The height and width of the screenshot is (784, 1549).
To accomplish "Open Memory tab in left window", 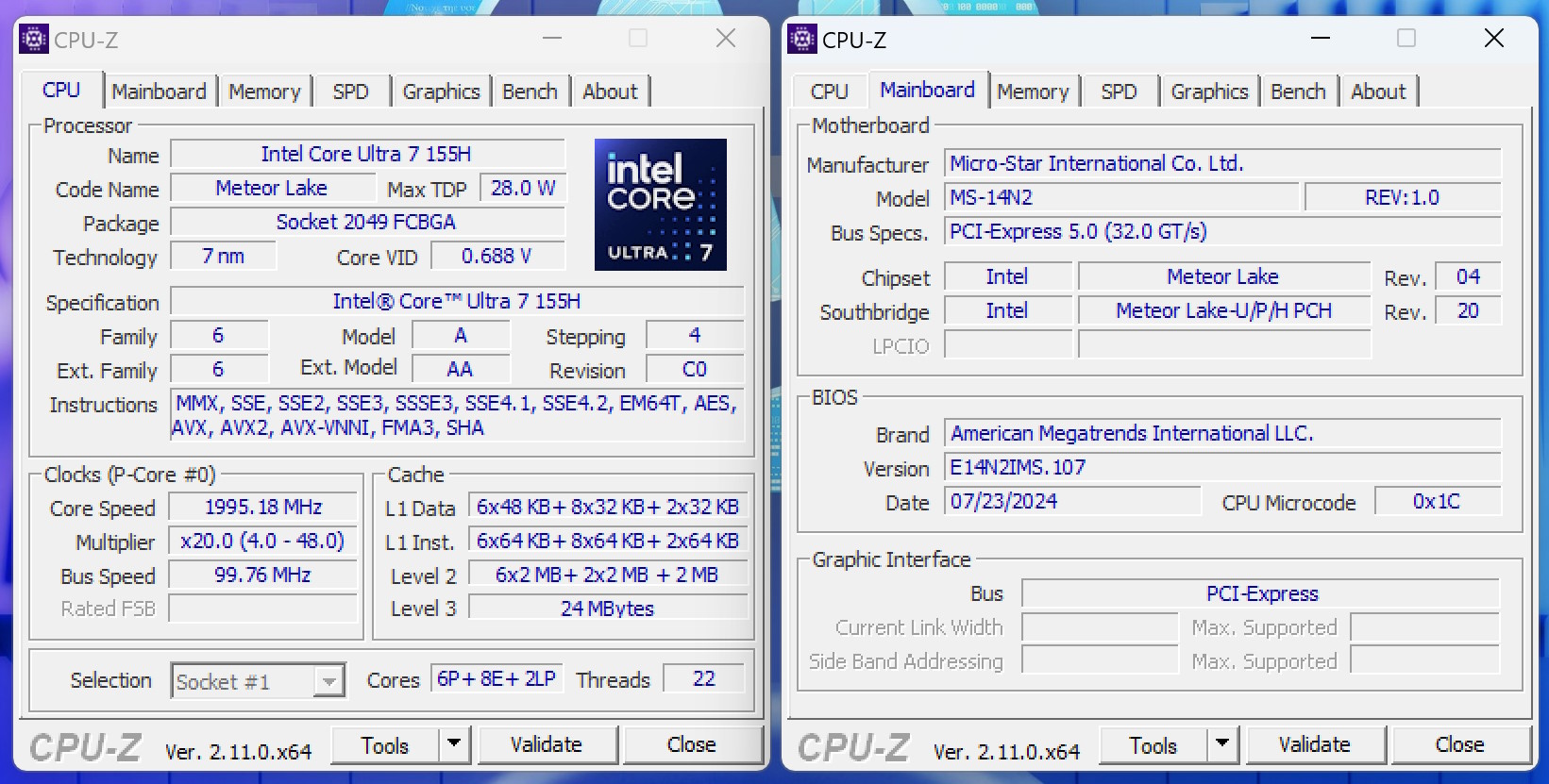I will tap(264, 92).
